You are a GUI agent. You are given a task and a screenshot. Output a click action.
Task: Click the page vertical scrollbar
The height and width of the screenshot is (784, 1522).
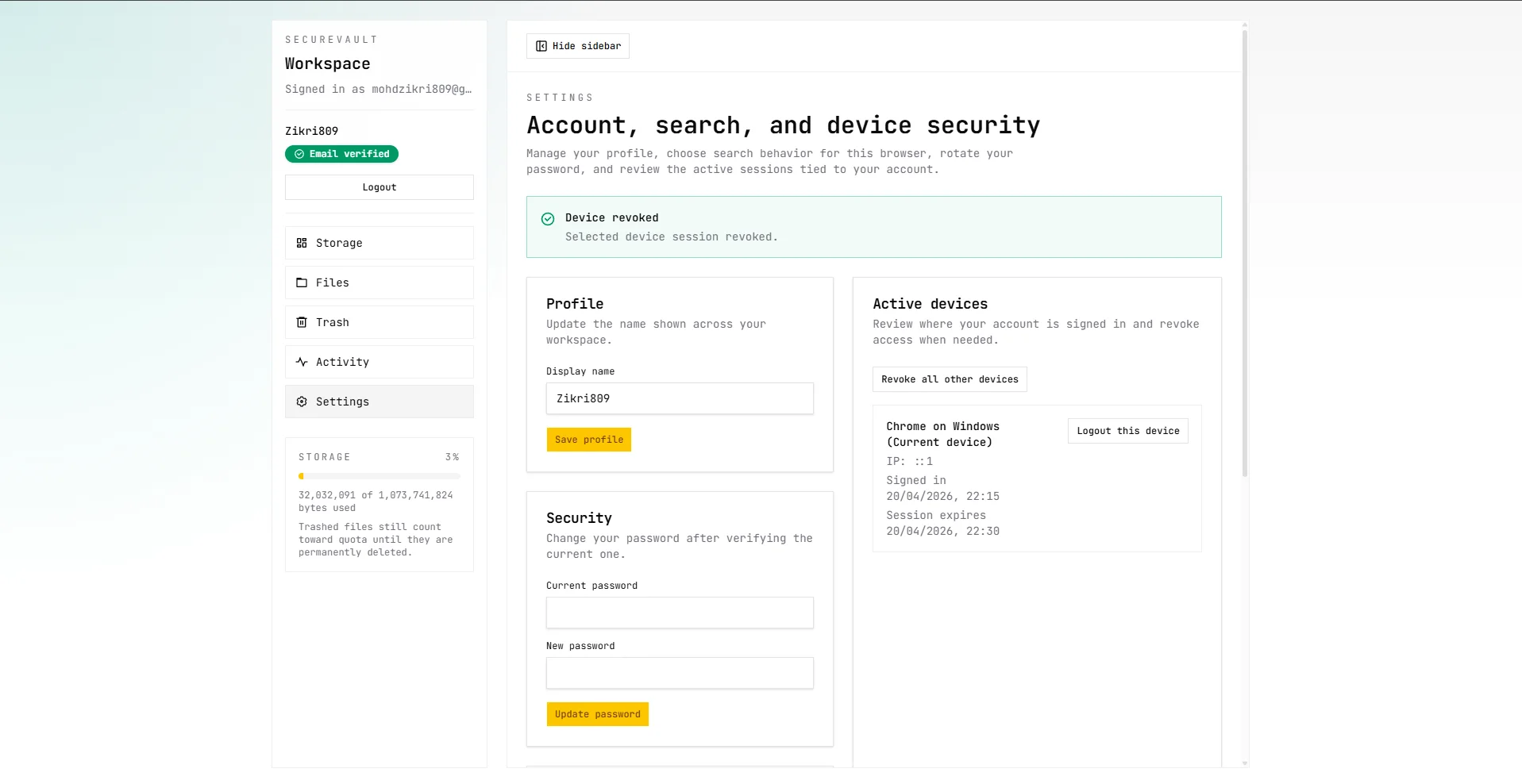point(1245,254)
